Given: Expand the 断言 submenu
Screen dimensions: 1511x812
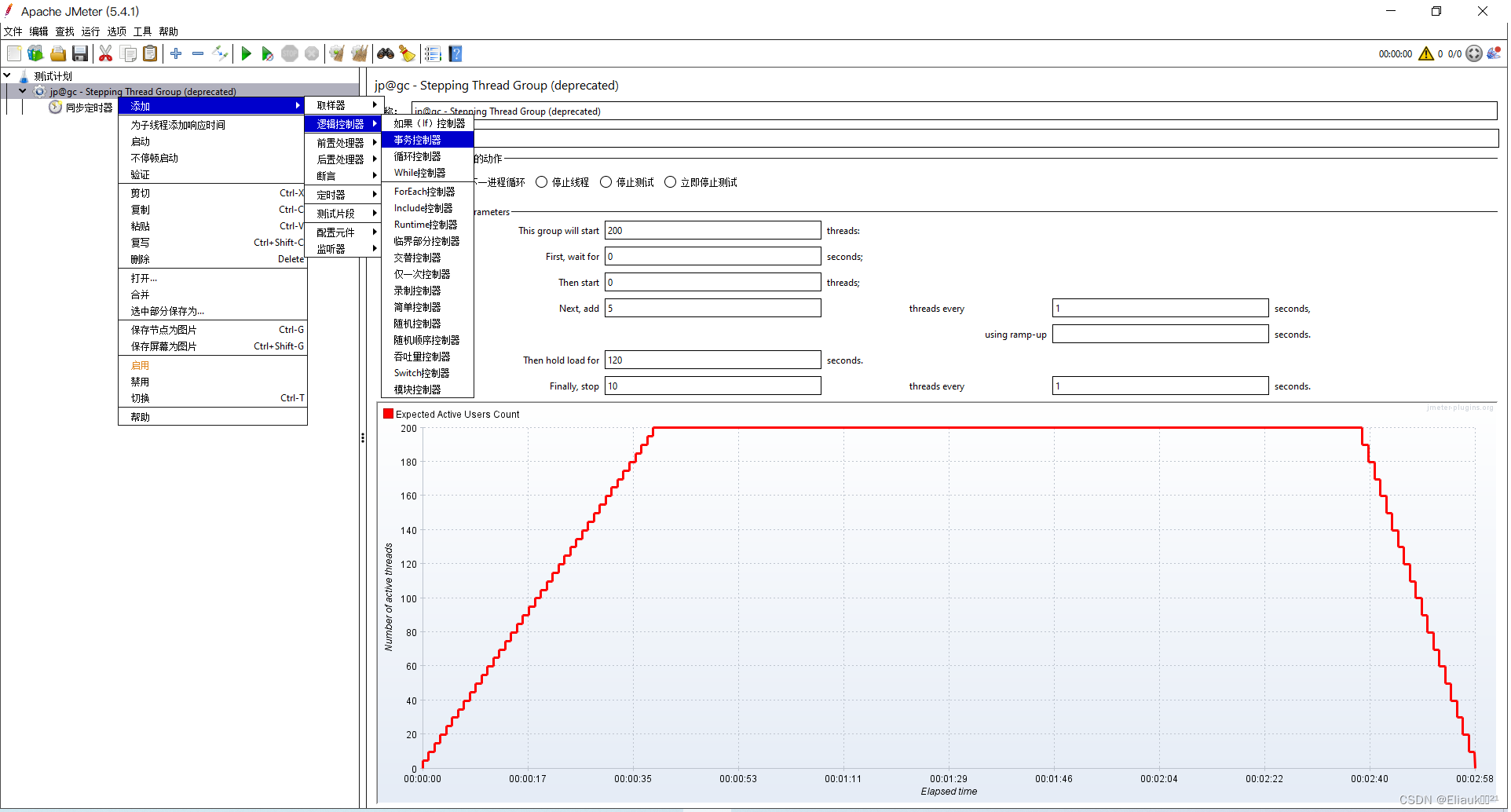Looking at the screenshot, I should (343, 176).
